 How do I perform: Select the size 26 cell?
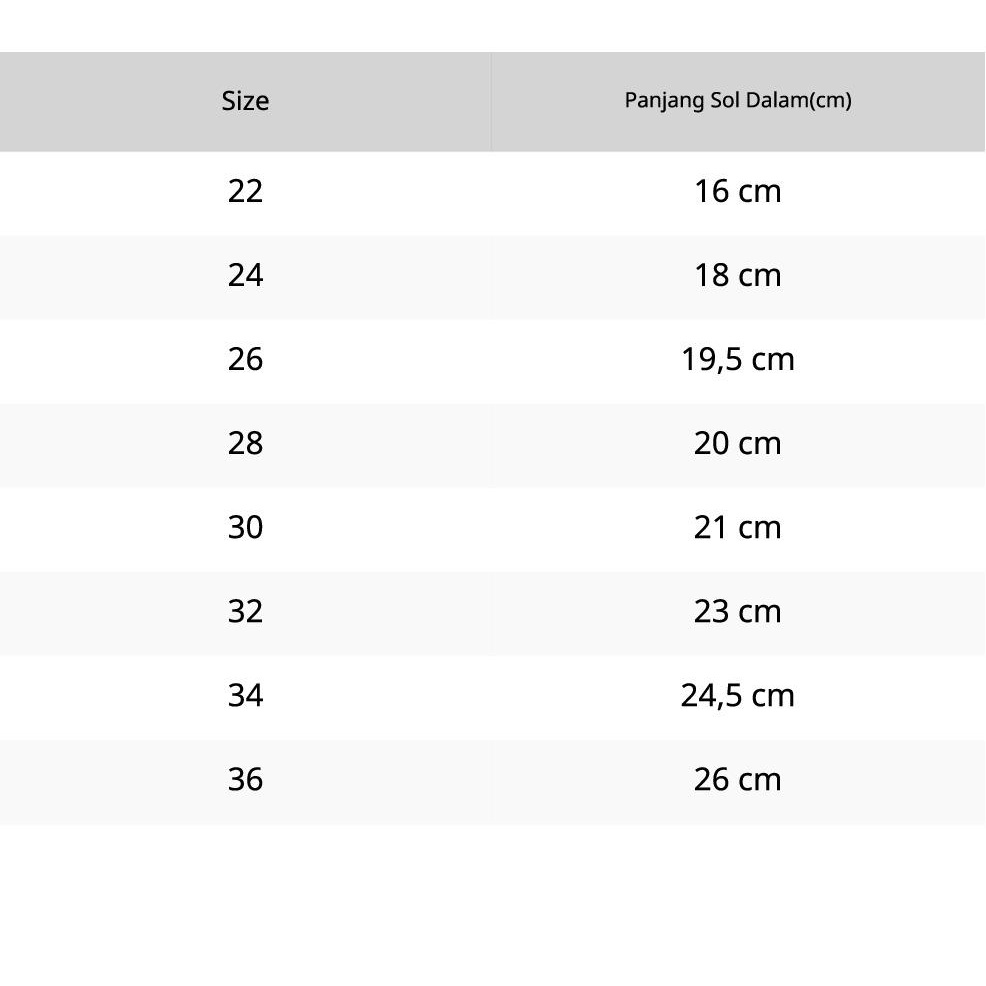245,359
